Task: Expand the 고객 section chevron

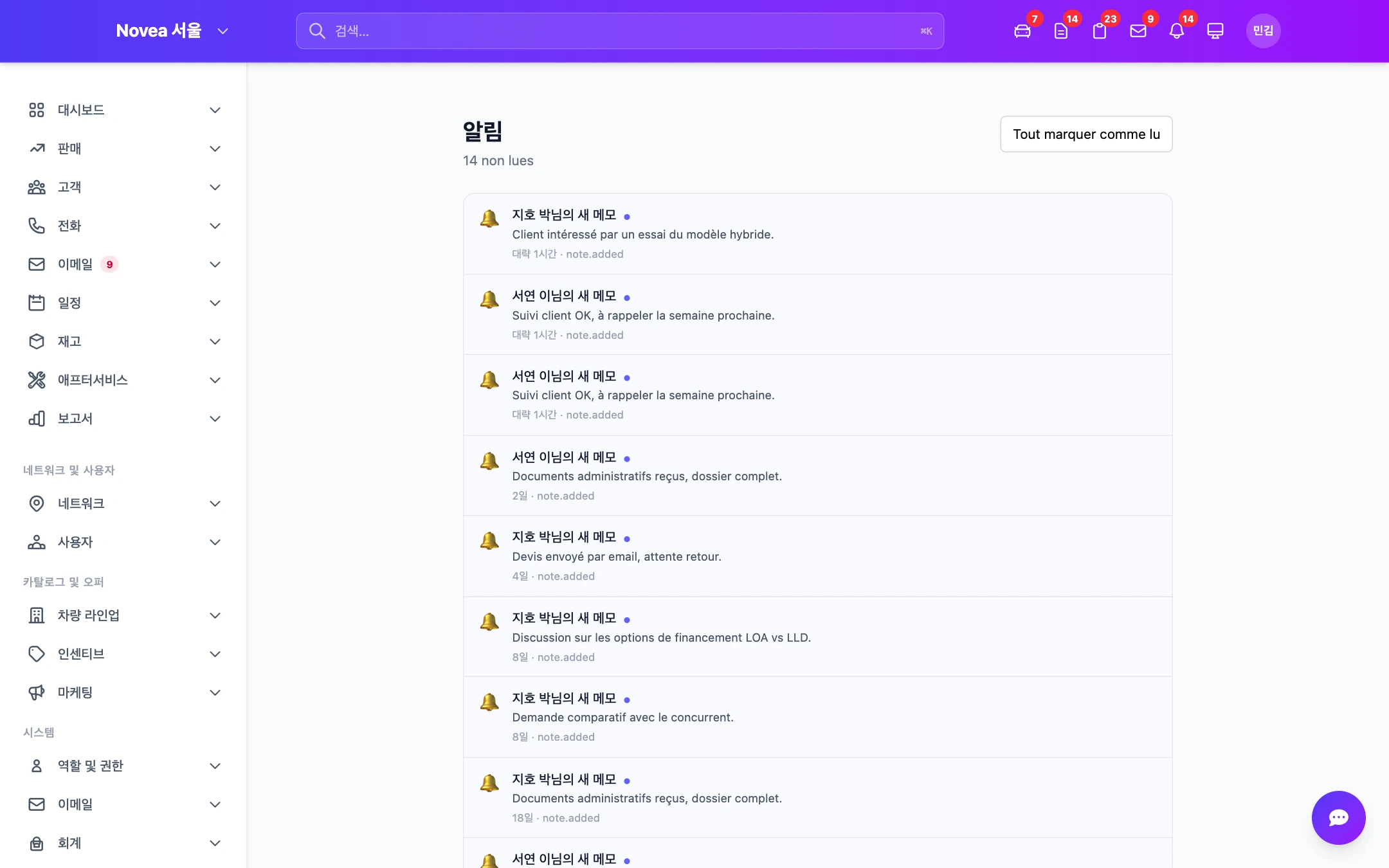Action: click(215, 187)
